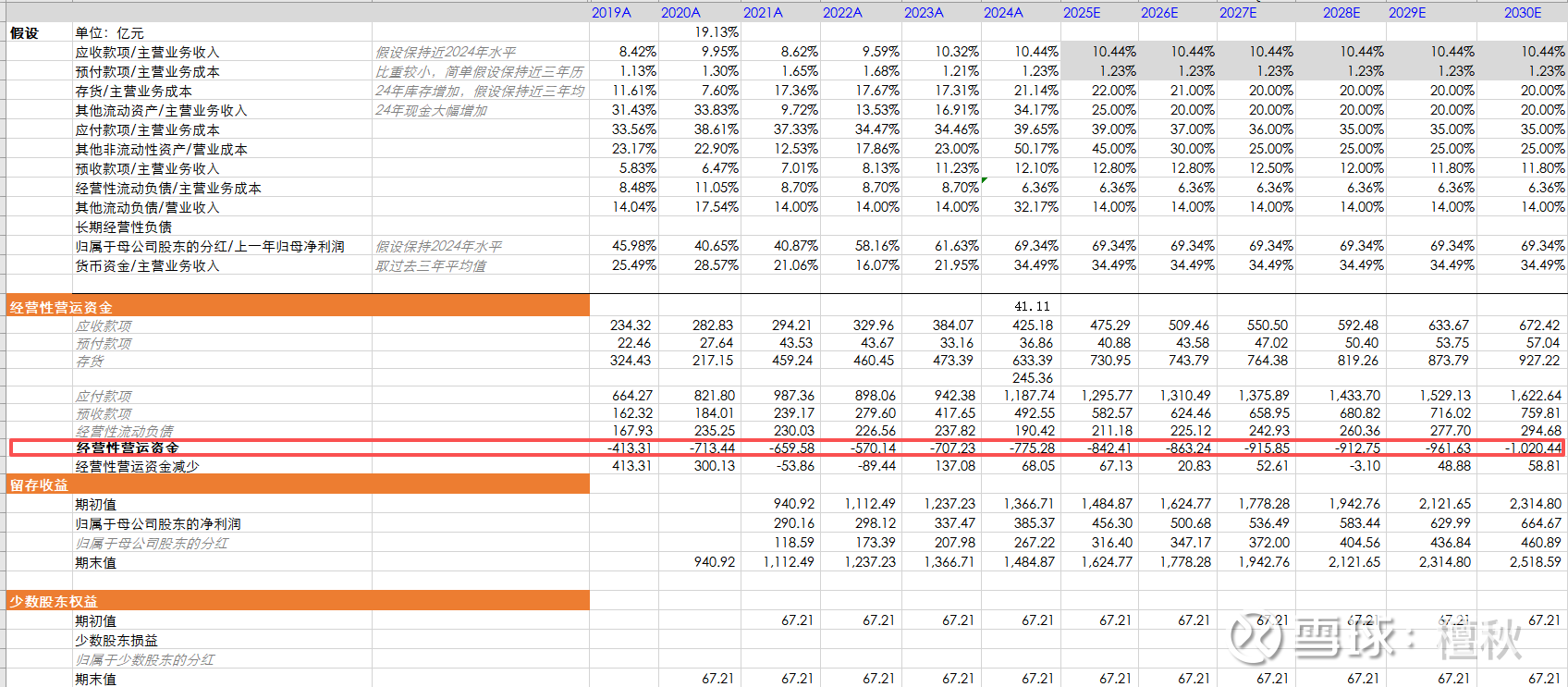Select the 118.59 dividend cell
This screenshot has width=1568, height=687.
[794, 543]
